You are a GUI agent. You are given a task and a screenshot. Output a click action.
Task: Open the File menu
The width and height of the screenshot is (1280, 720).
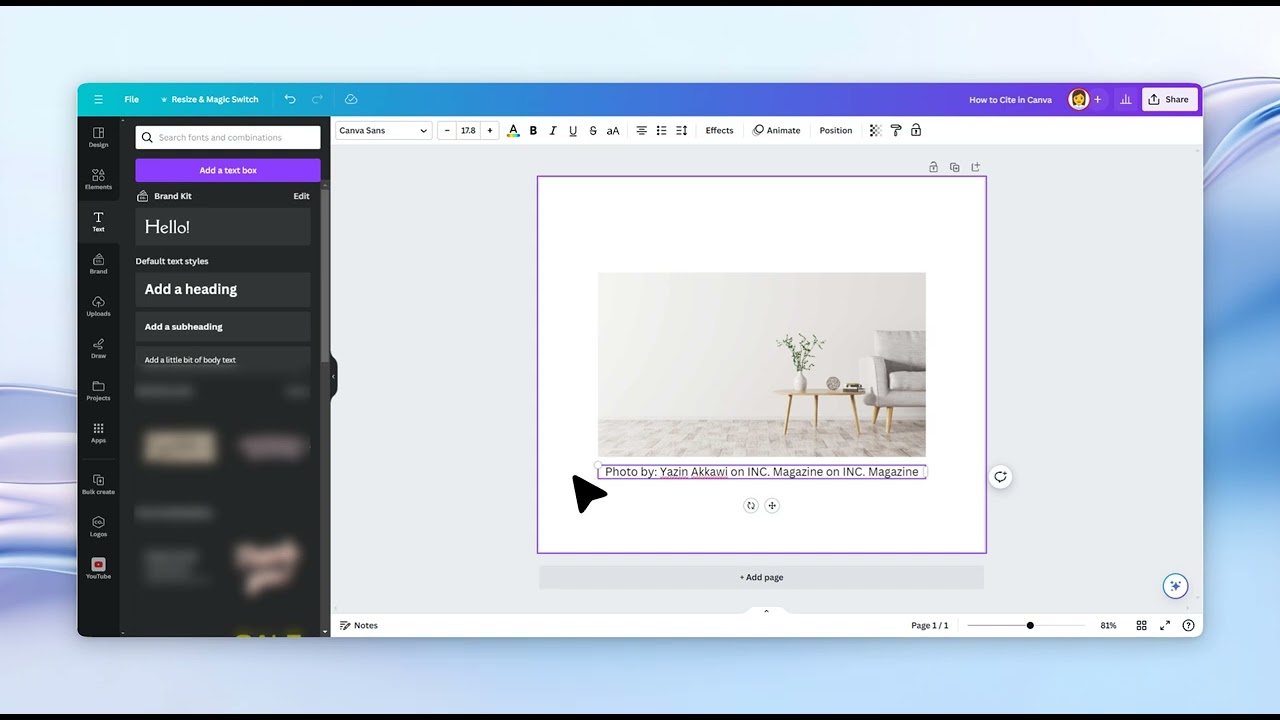click(x=131, y=99)
